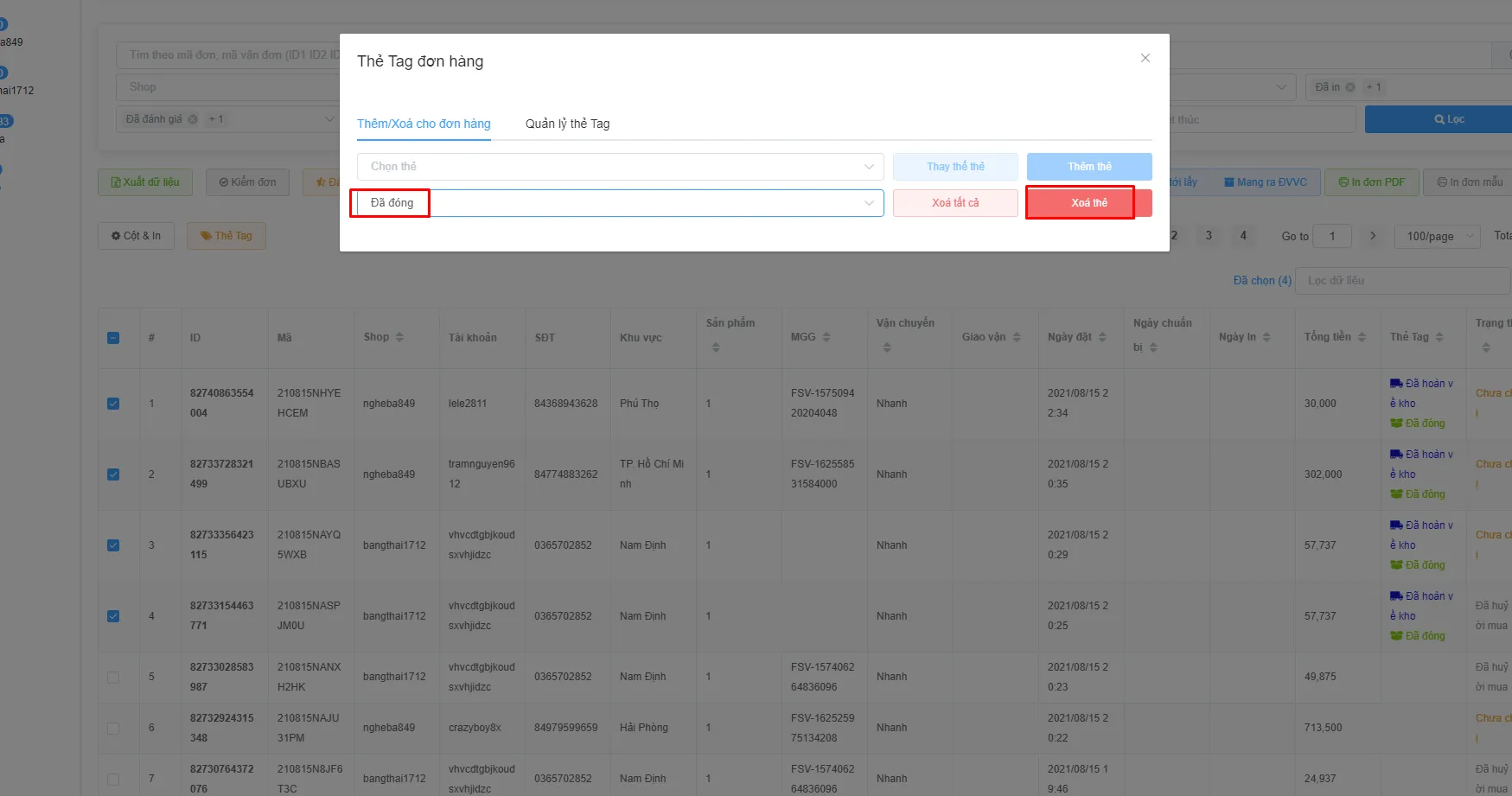This screenshot has width=1512, height=796.
Task: Sort by Ngày in column arrows
Action: pos(1266,337)
